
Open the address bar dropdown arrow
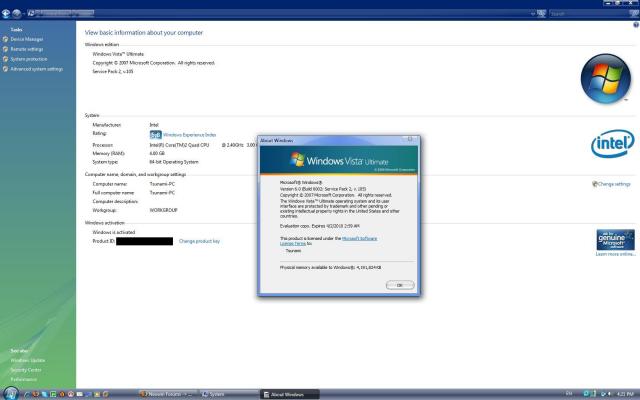click(x=533, y=14)
